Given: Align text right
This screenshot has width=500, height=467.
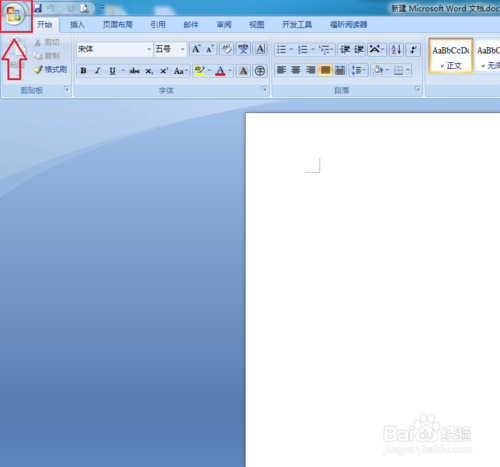Looking at the screenshot, I should [x=311, y=70].
